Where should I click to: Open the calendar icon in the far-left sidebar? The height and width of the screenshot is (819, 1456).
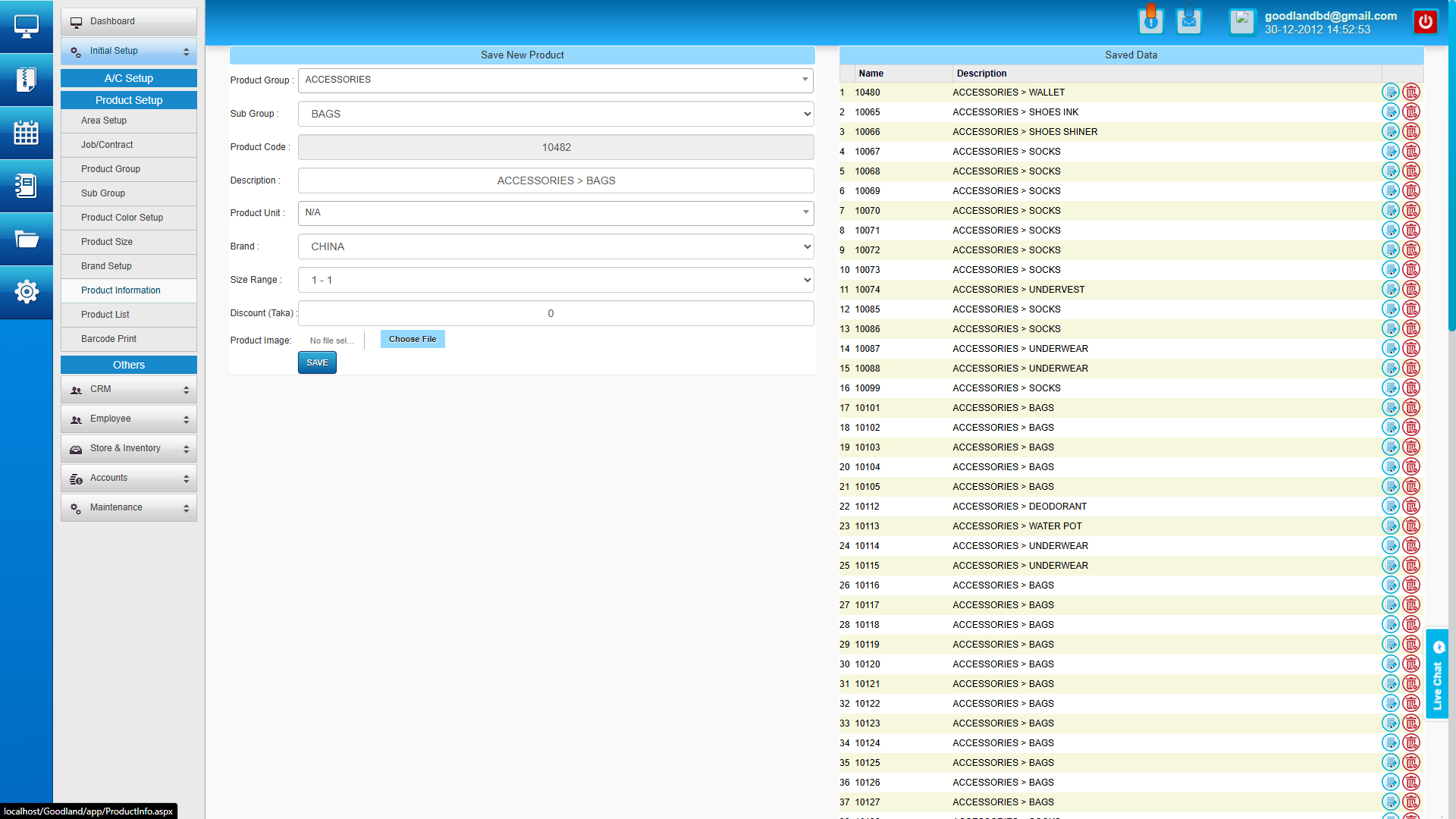[27, 133]
